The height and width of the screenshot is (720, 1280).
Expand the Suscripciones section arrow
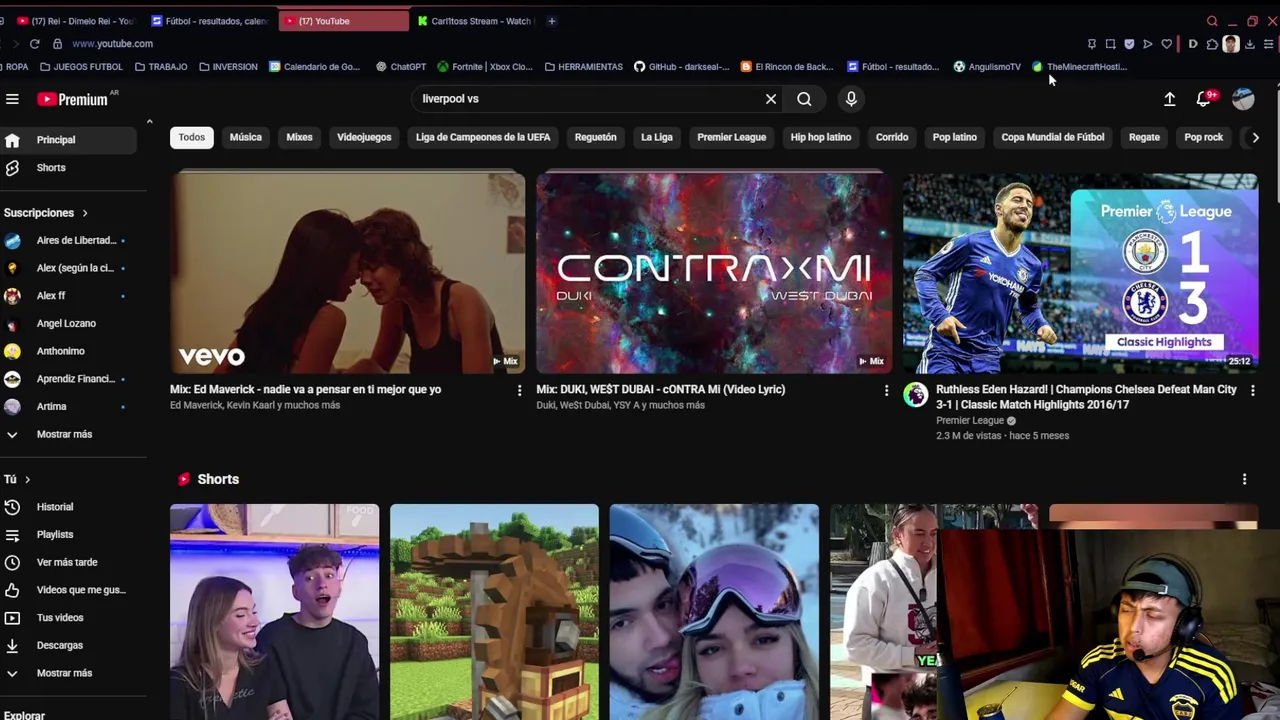(85, 213)
